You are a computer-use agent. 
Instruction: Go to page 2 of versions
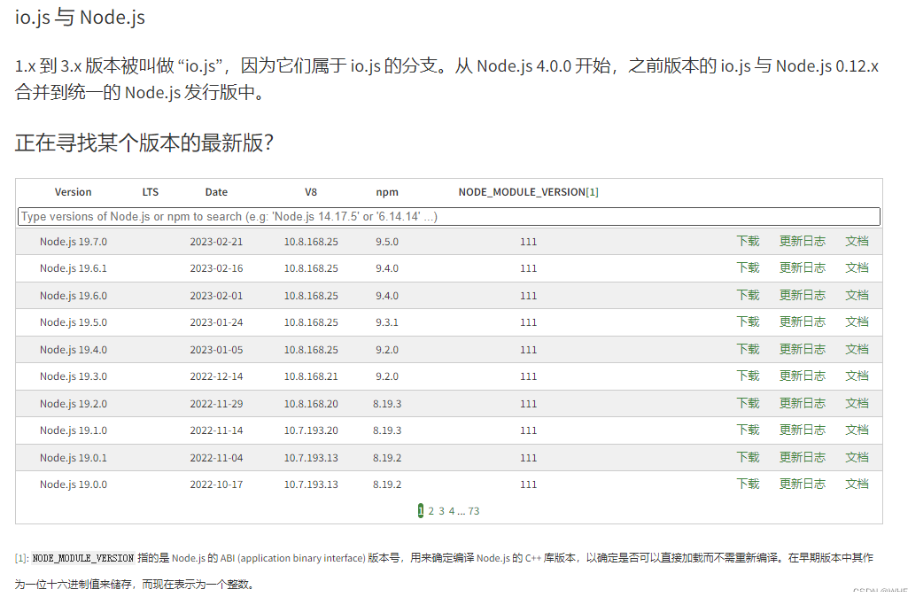tap(431, 511)
